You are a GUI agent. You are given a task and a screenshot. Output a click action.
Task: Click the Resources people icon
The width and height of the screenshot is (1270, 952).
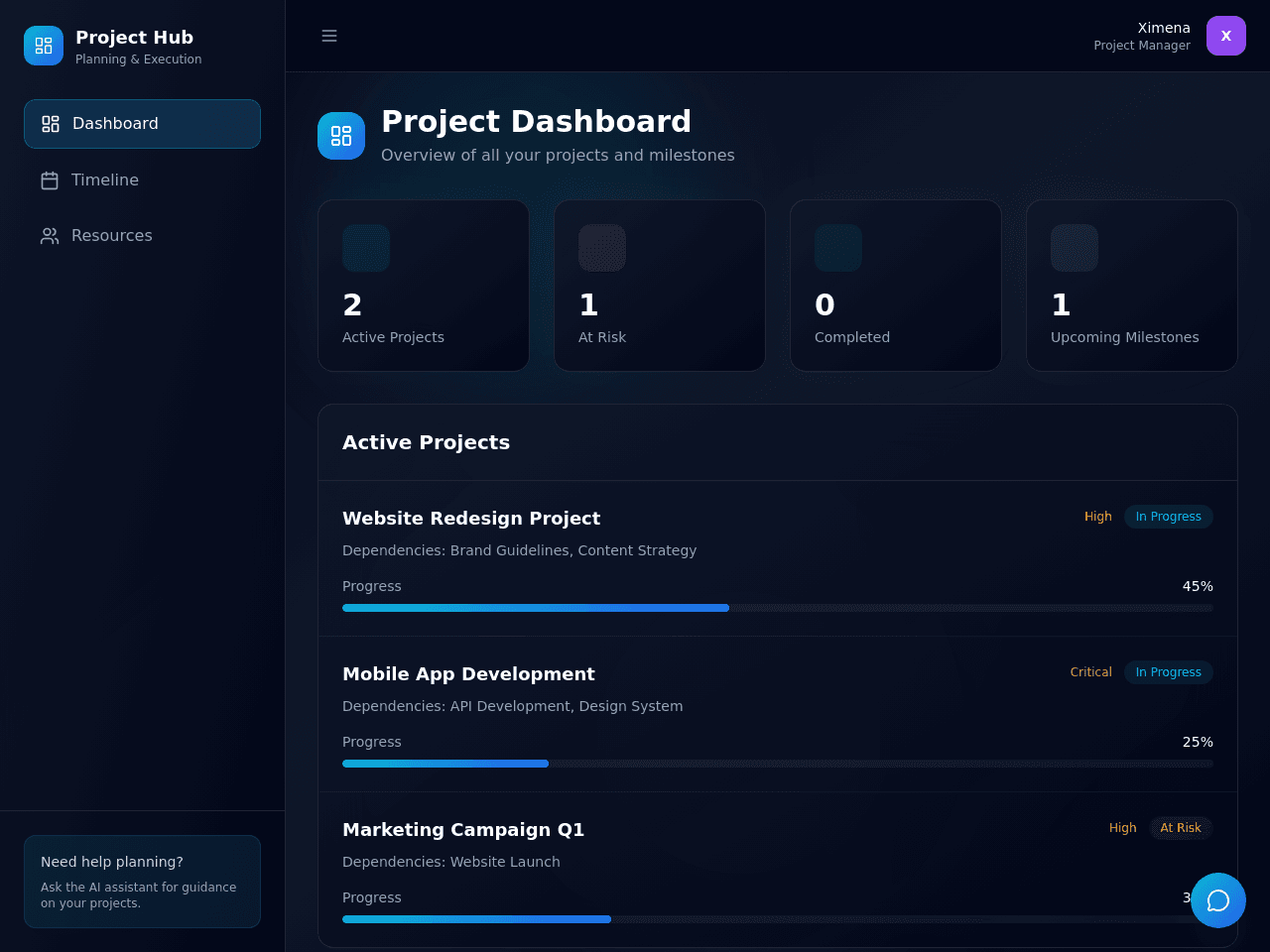pyautogui.click(x=50, y=236)
